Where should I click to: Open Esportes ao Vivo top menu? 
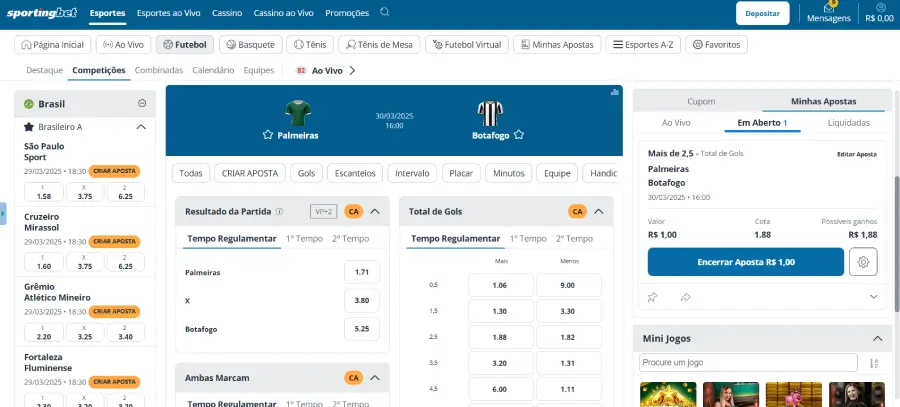(168, 13)
